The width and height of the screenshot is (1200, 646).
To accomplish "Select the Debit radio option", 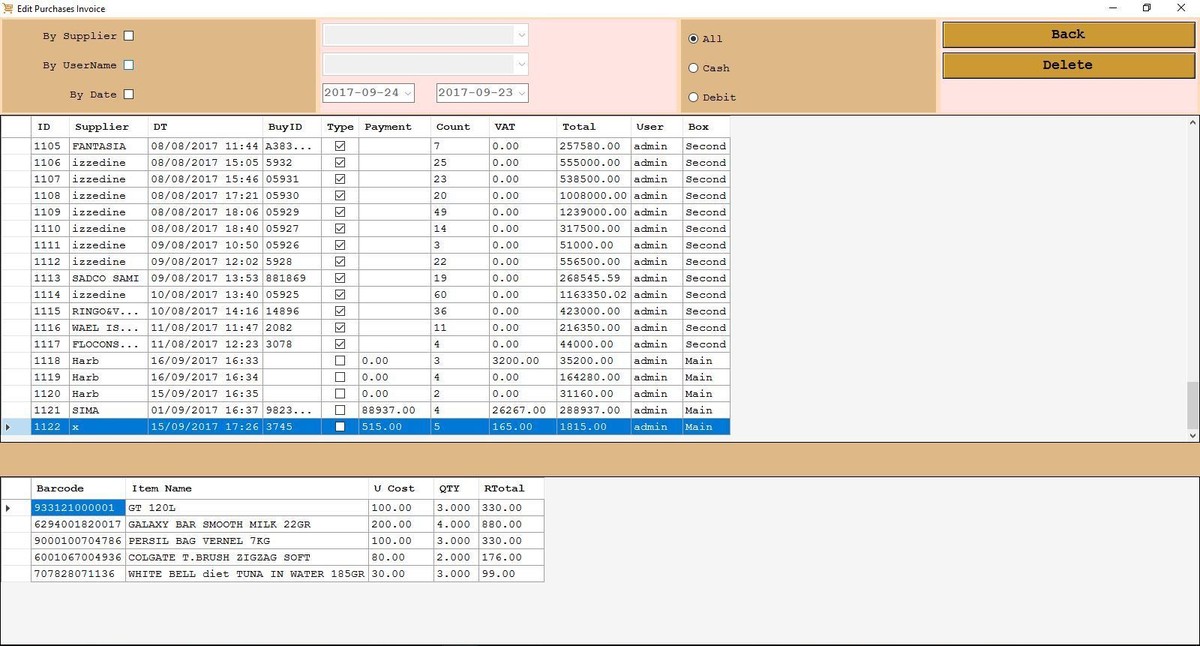I will [x=694, y=97].
